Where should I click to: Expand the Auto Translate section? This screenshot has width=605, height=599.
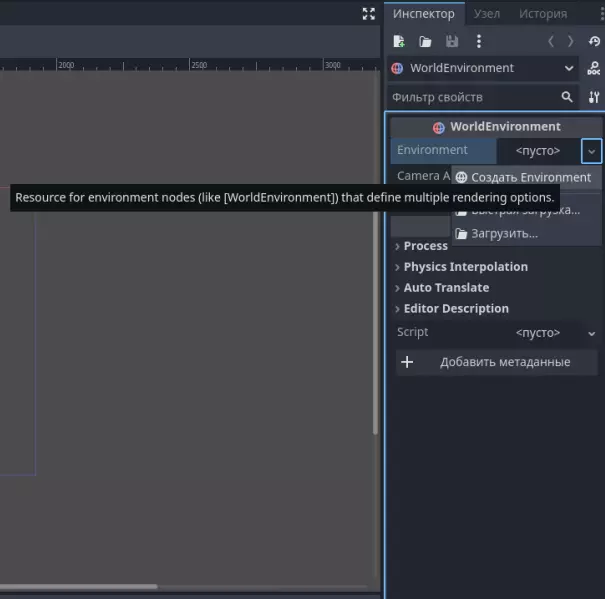pos(446,288)
